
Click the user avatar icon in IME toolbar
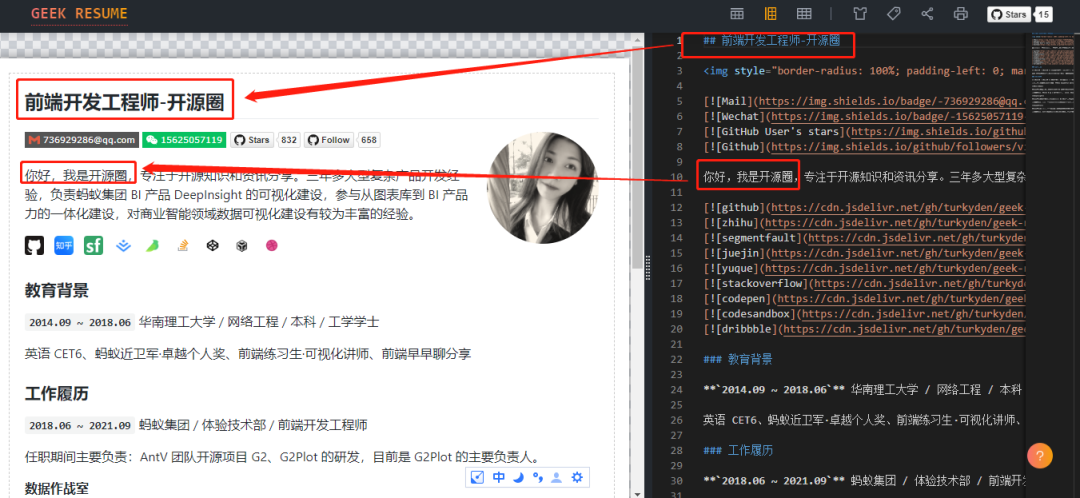557,477
